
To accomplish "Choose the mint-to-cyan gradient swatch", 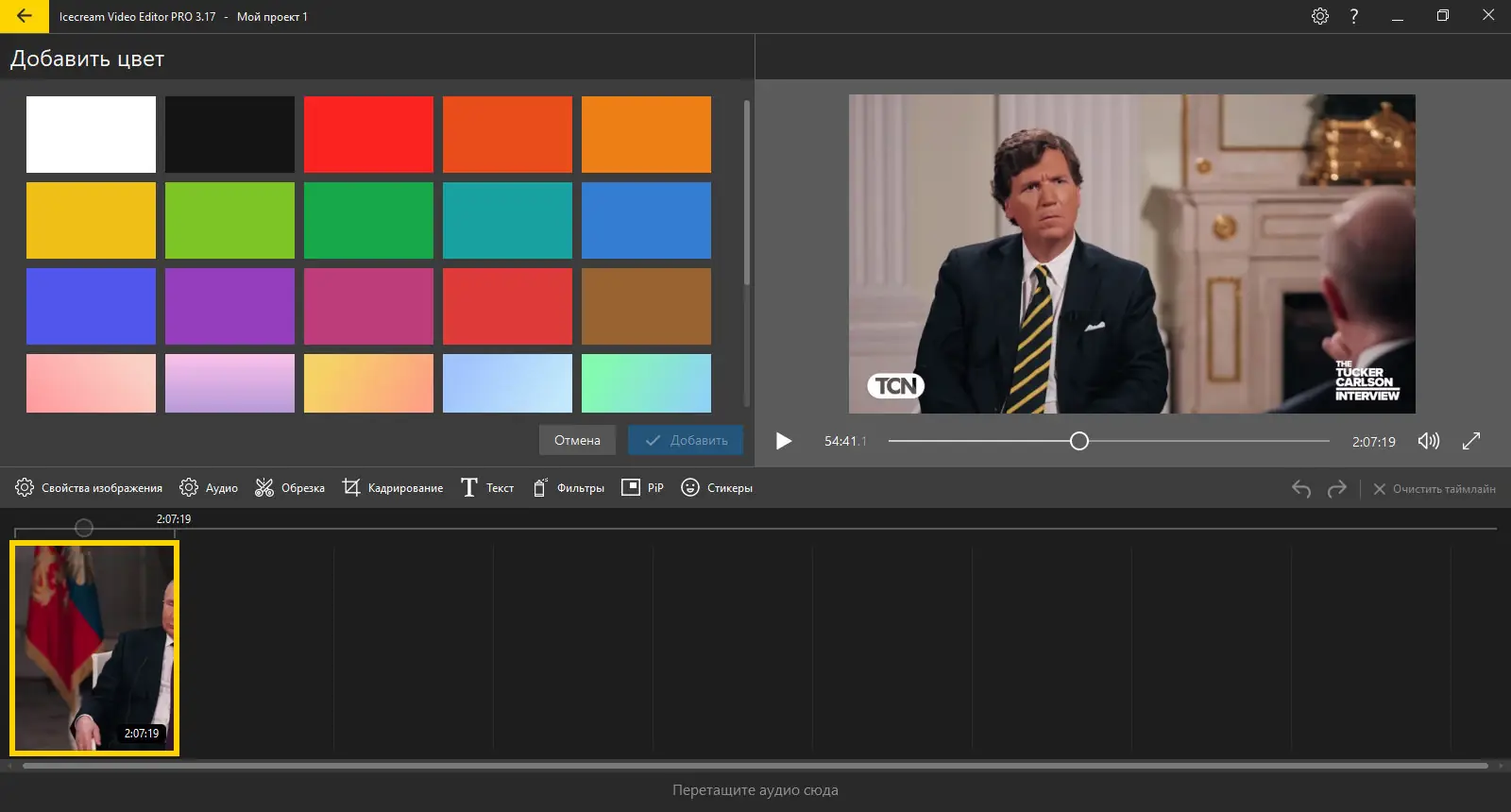I will (x=646, y=383).
